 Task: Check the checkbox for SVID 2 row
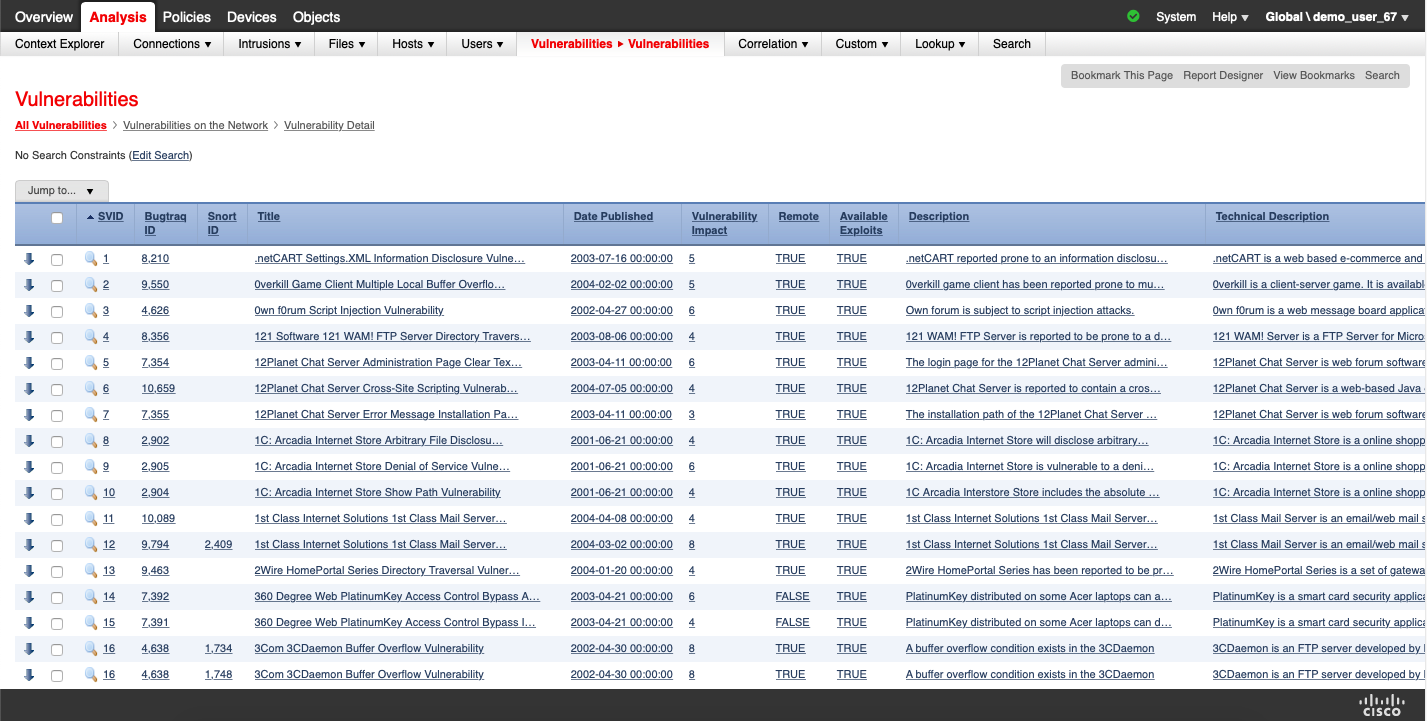(57, 286)
